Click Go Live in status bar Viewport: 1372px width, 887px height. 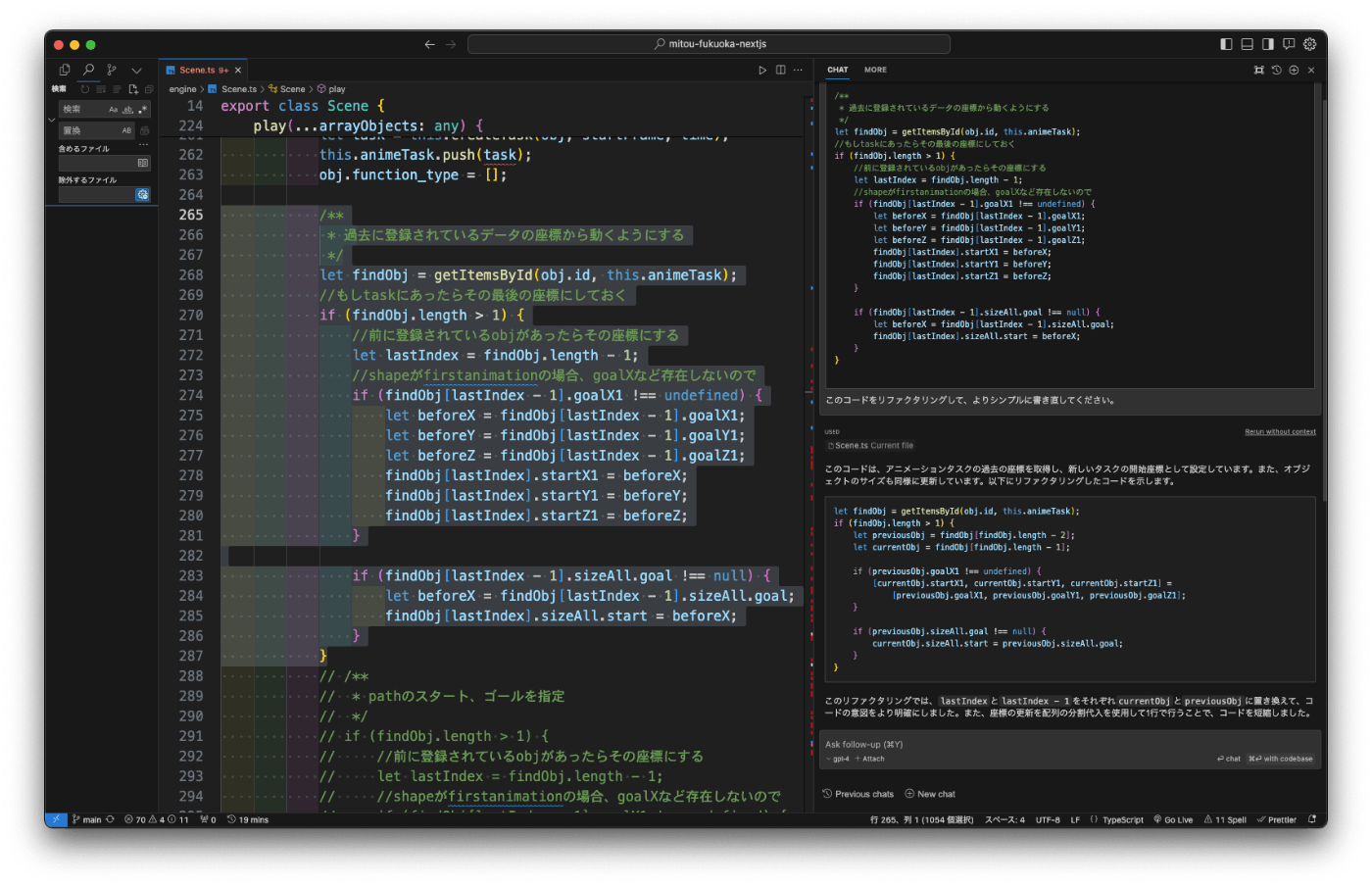[1173, 819]
